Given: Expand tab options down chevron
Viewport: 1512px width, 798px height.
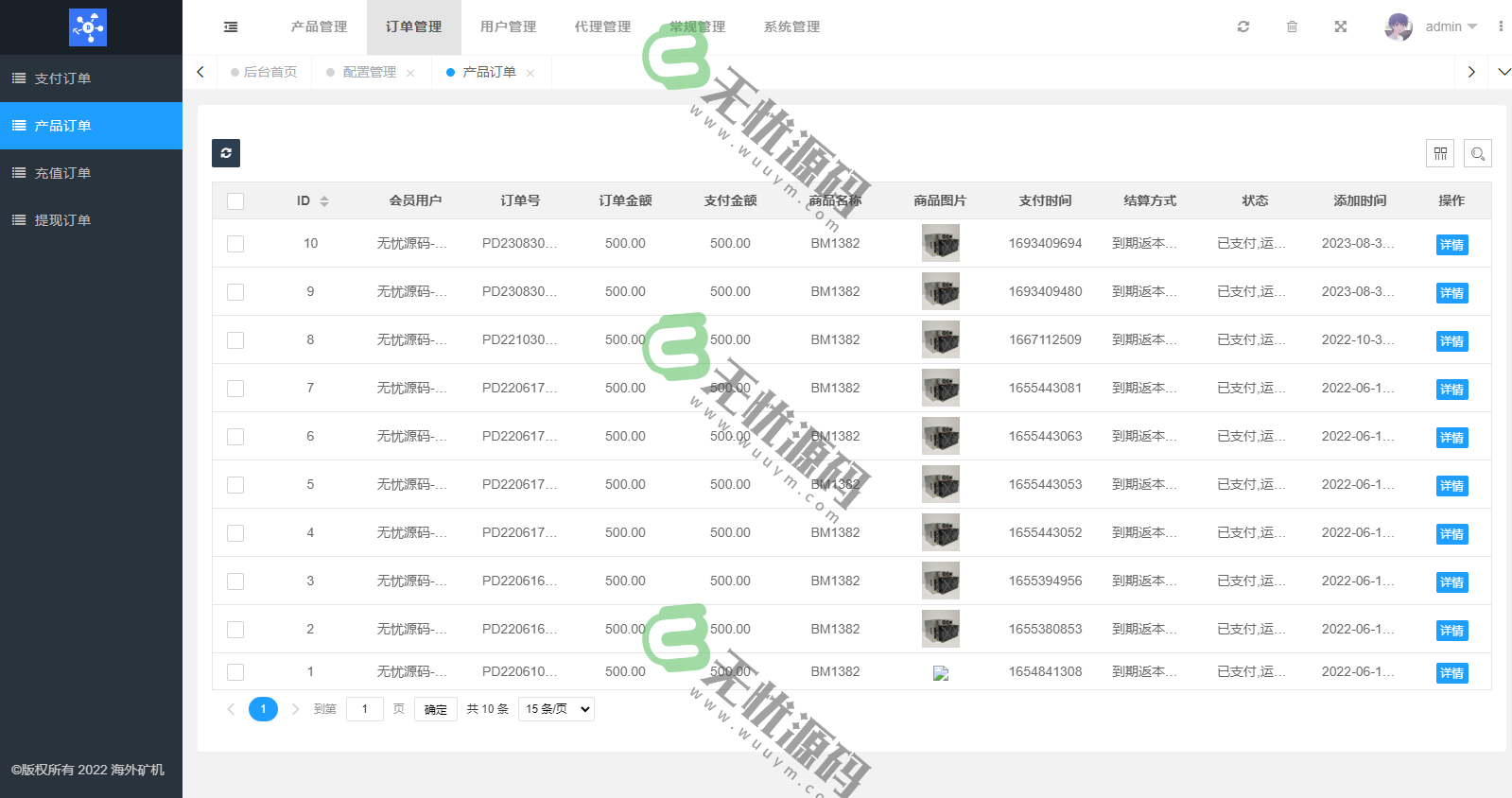Looking at the screenshot, I should click(x=1503, y=72).
